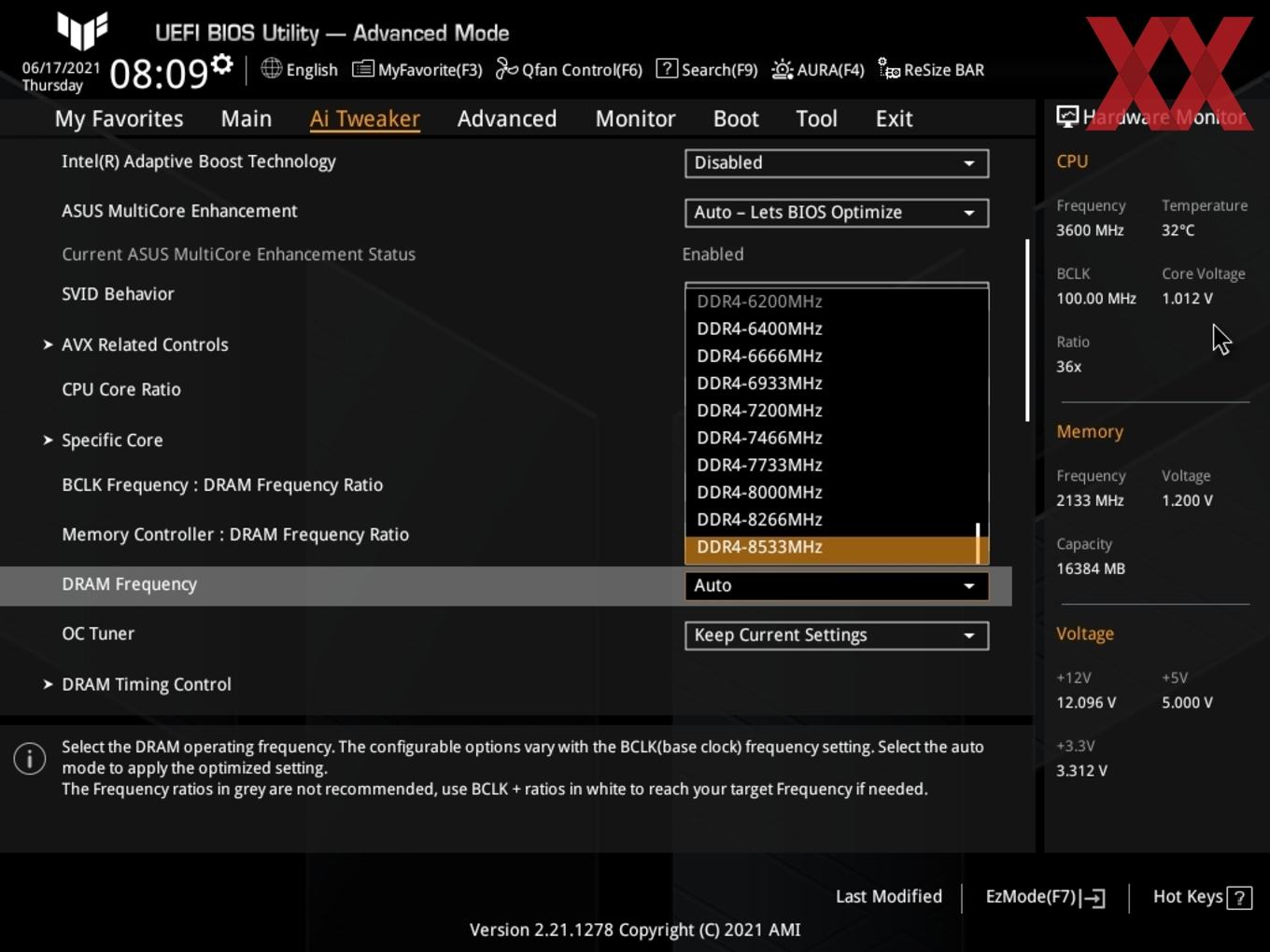Screen dimensions: 1270x952
Task: Open the DRAM Frequency Auto dropdown
Action: pos(837,586)
